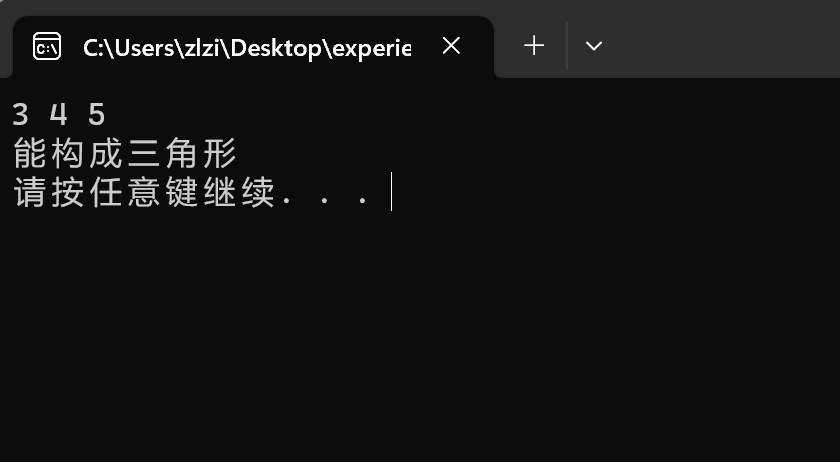The image size is (840, 462).
Task: Click the command prompt icon in the tab
Action: (x=47, y=47)
